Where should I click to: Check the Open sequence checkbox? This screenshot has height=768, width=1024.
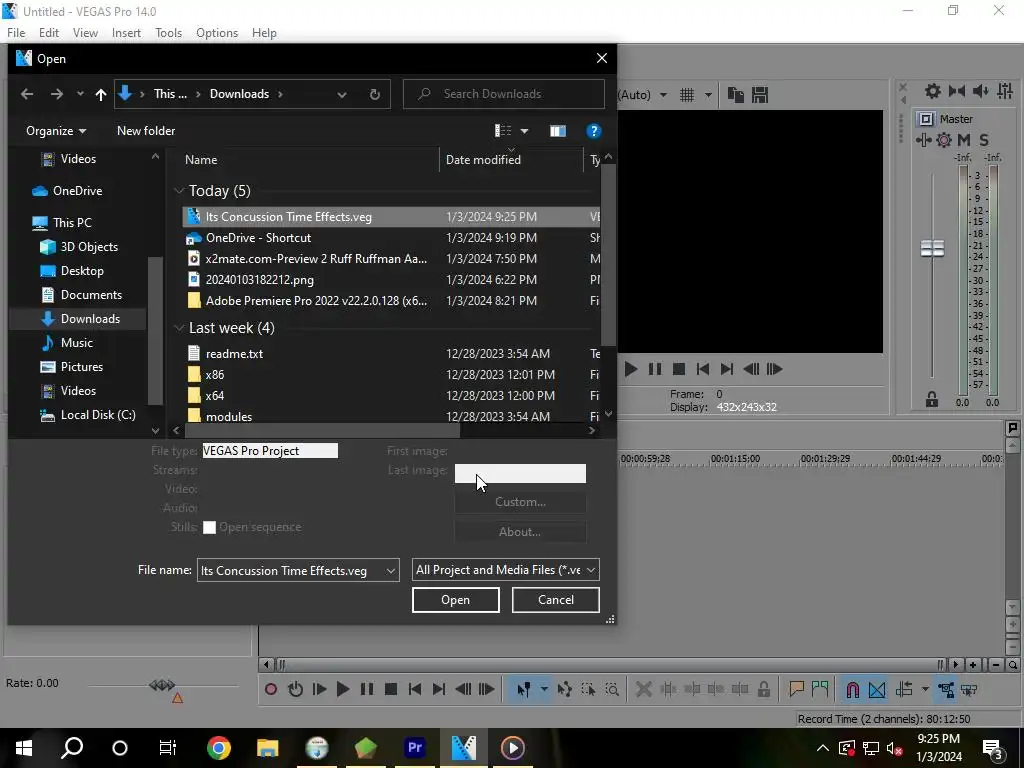(x=209, y=528)
